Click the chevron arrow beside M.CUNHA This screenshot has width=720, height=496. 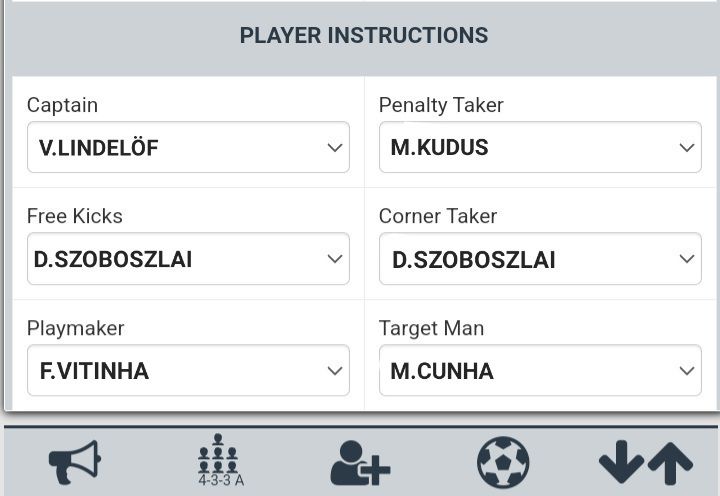click(687, 371)
